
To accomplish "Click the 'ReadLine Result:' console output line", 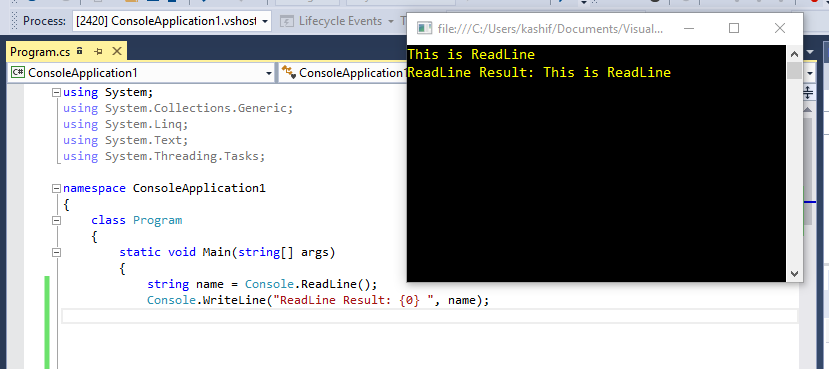I will (539, 72).
